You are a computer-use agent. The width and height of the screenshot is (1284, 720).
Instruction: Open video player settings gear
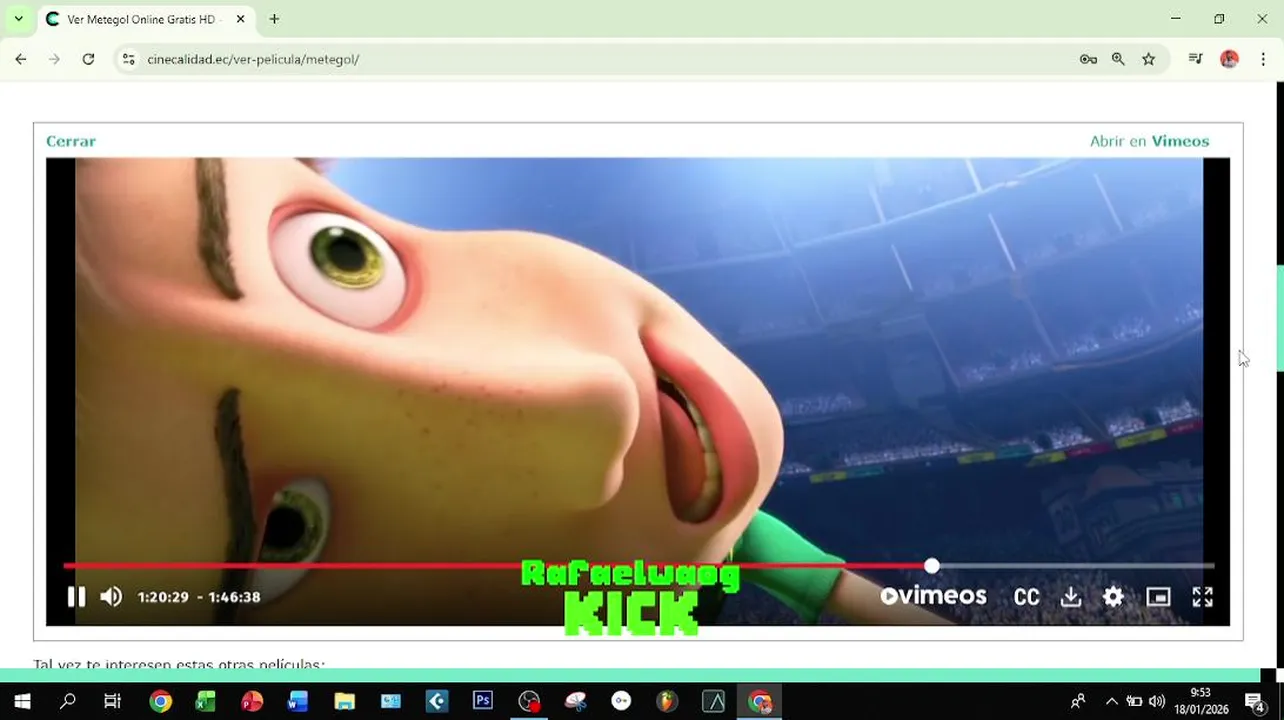[1113, 597]
